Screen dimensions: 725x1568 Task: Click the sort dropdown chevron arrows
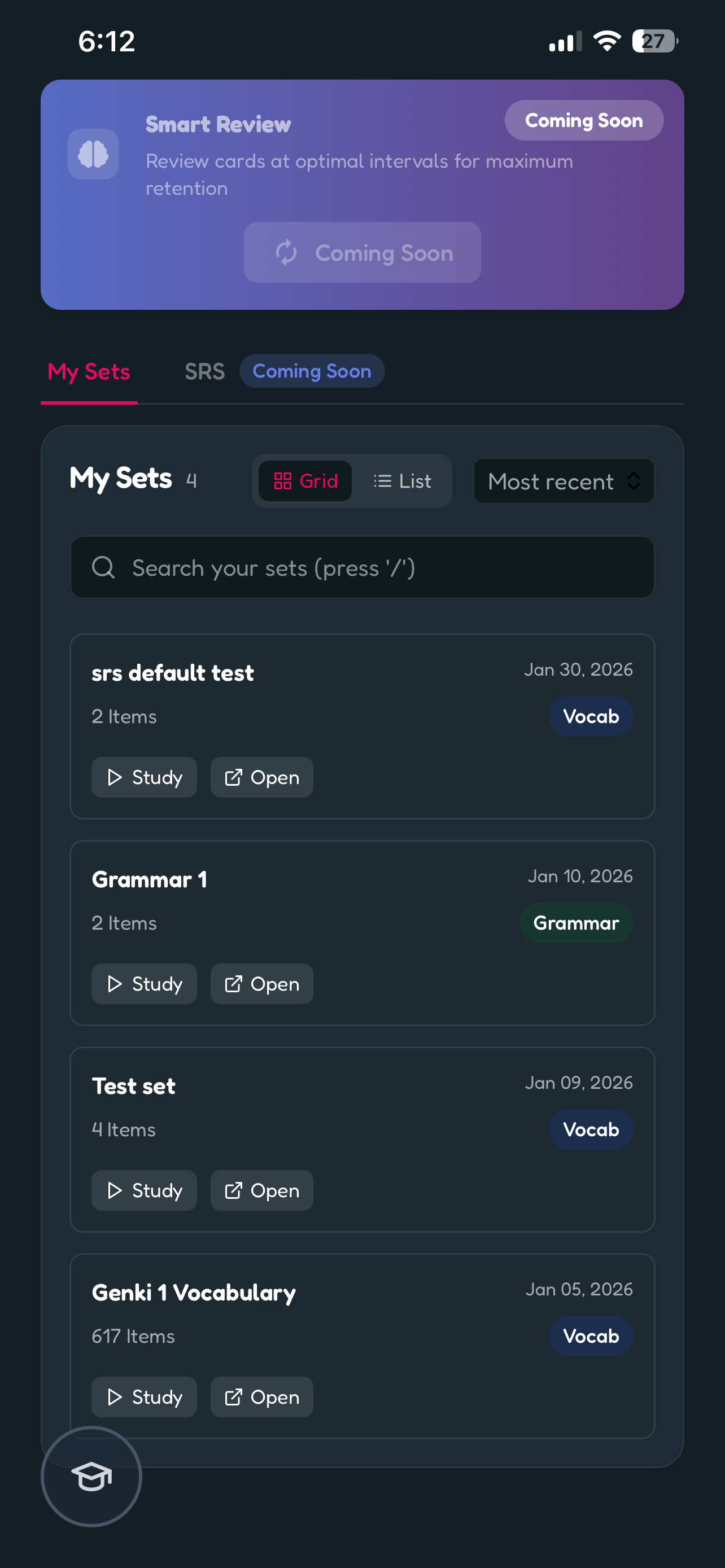coord(634,481)
